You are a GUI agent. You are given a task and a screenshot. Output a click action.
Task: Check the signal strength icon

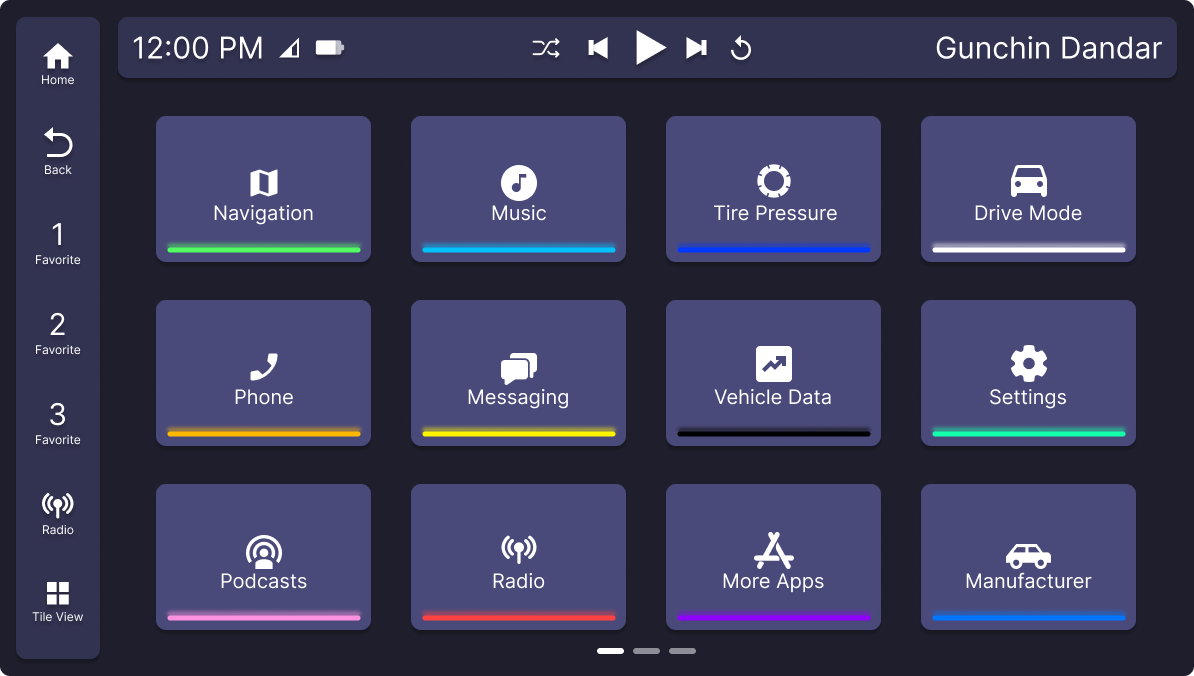tap(289, 49)
